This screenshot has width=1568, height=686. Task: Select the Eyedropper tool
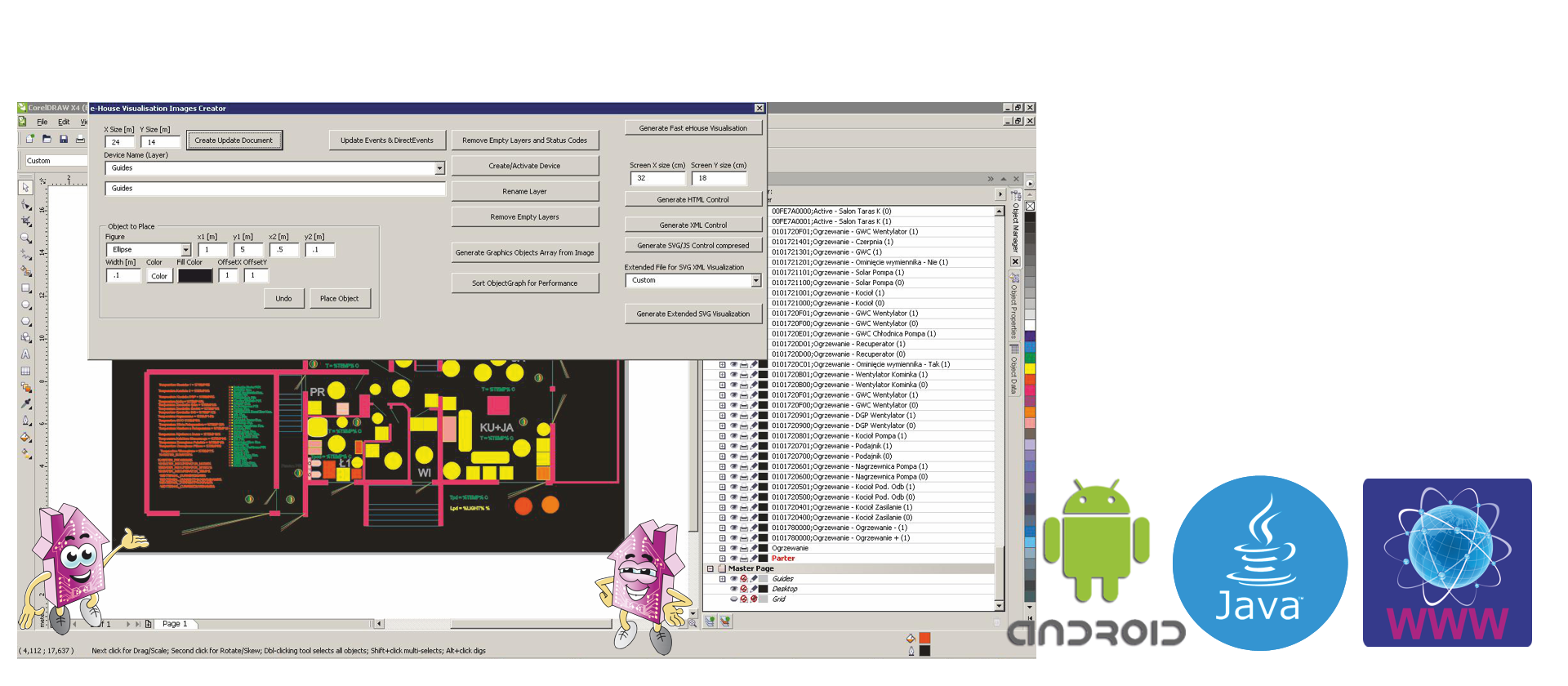click(x=25, y=403)
